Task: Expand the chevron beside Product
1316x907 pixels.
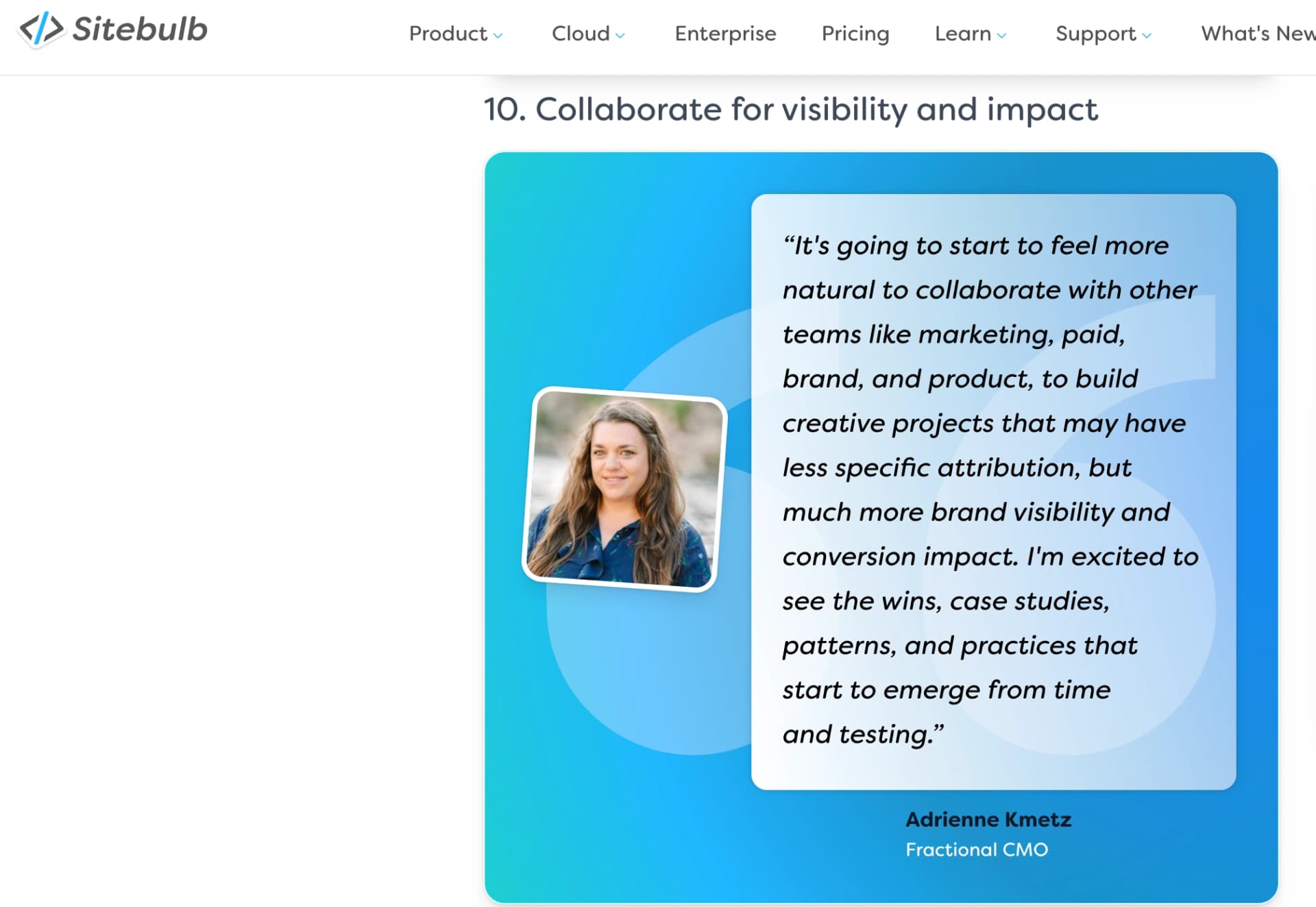Action: tap(498, 36)
